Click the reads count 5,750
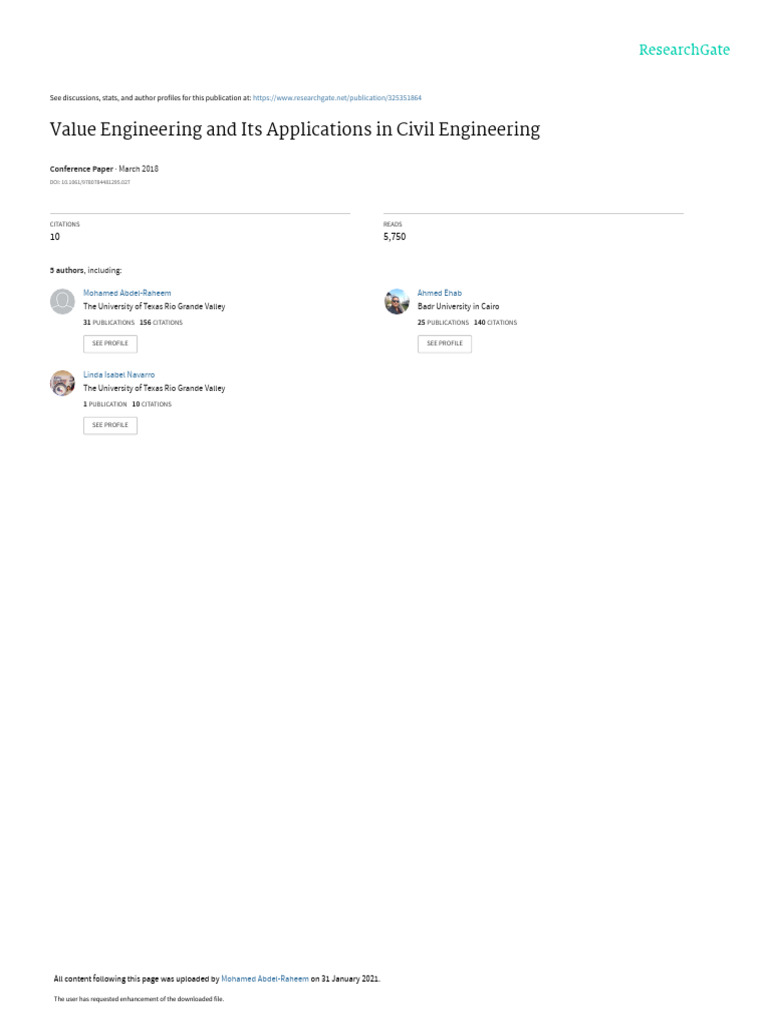 click(394, 236)
